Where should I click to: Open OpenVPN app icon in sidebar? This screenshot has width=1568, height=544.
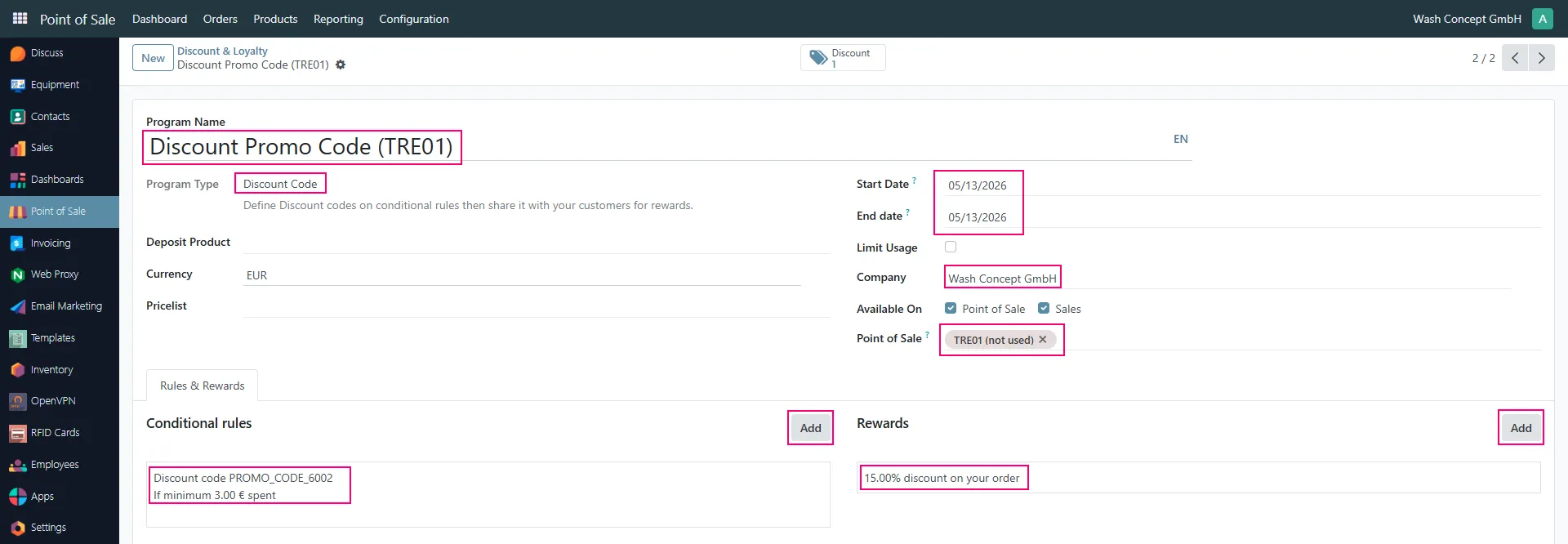[17, 401]
